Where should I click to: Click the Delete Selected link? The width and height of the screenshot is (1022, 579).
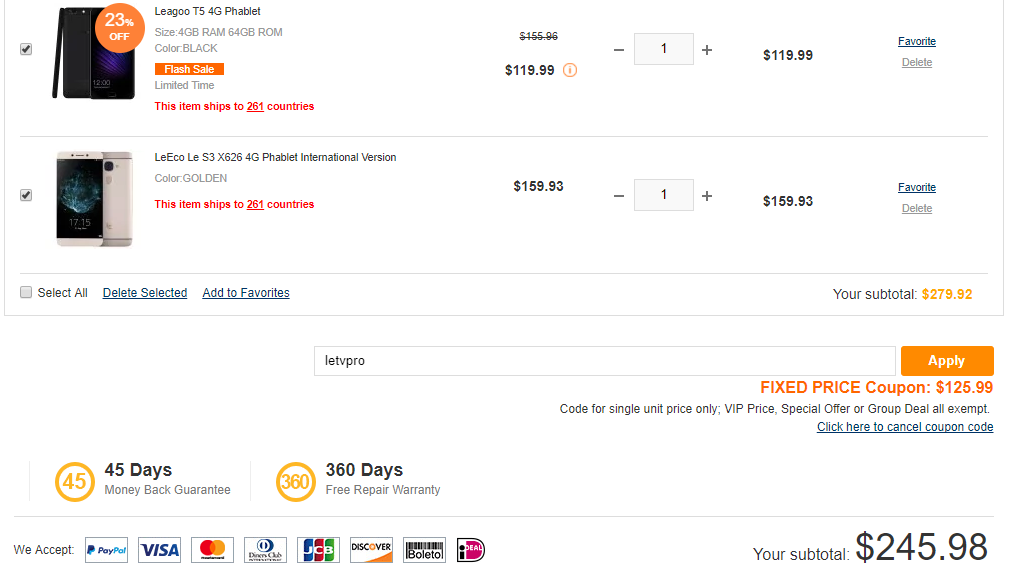coord(145,293)
